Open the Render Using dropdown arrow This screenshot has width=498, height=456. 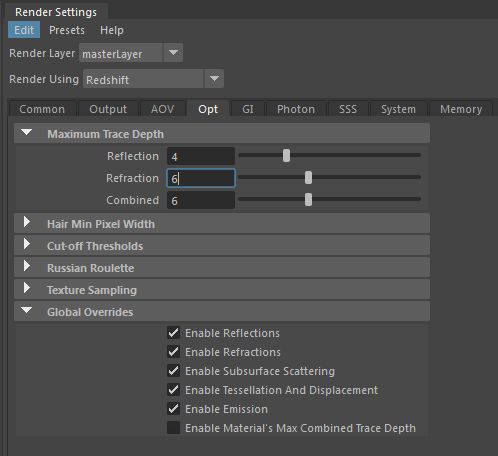click(214, 79)
